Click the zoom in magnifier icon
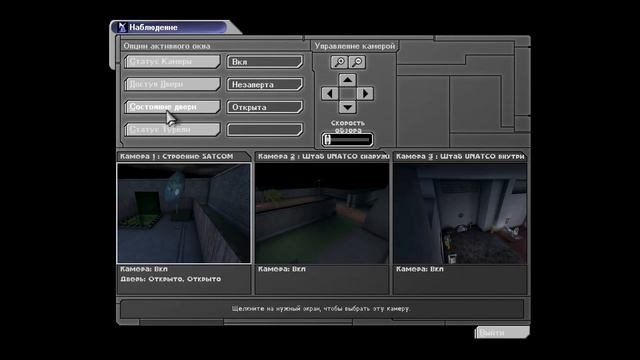The image size is (640, 360). pyautogui.click(x=339, y=62)
